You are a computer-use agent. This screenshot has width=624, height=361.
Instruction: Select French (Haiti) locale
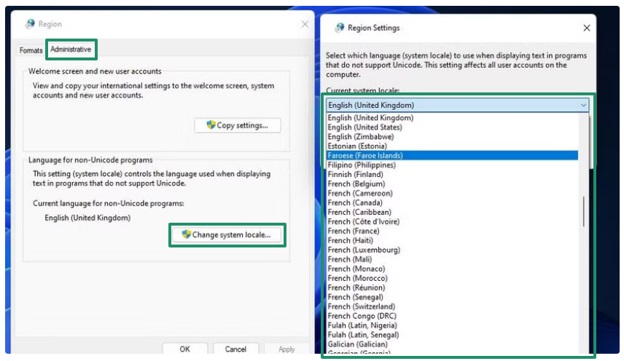pyautogui.click(x=452, y=240)
